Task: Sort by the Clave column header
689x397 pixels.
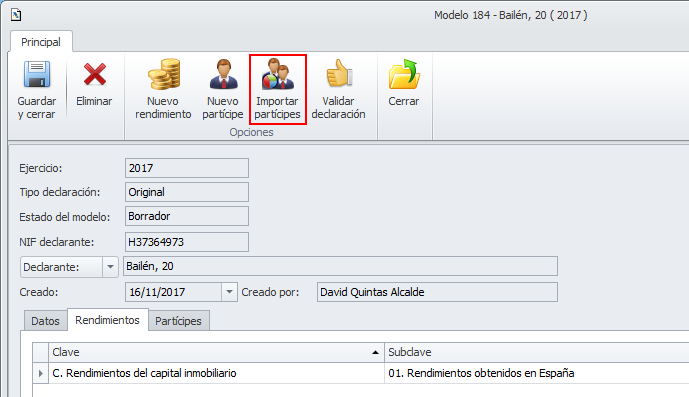Action: click(216, 352)
